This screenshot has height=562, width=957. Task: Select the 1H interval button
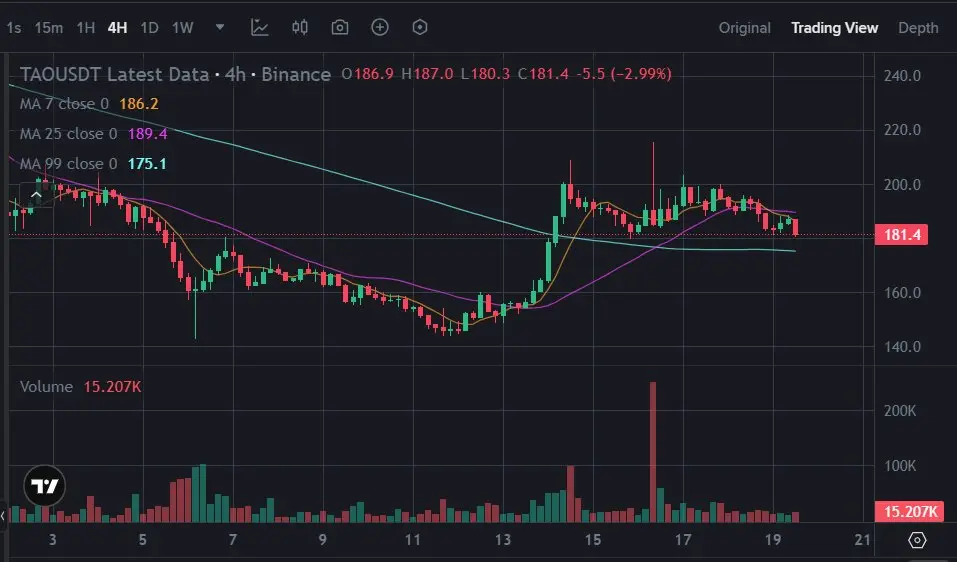[85, 28]
